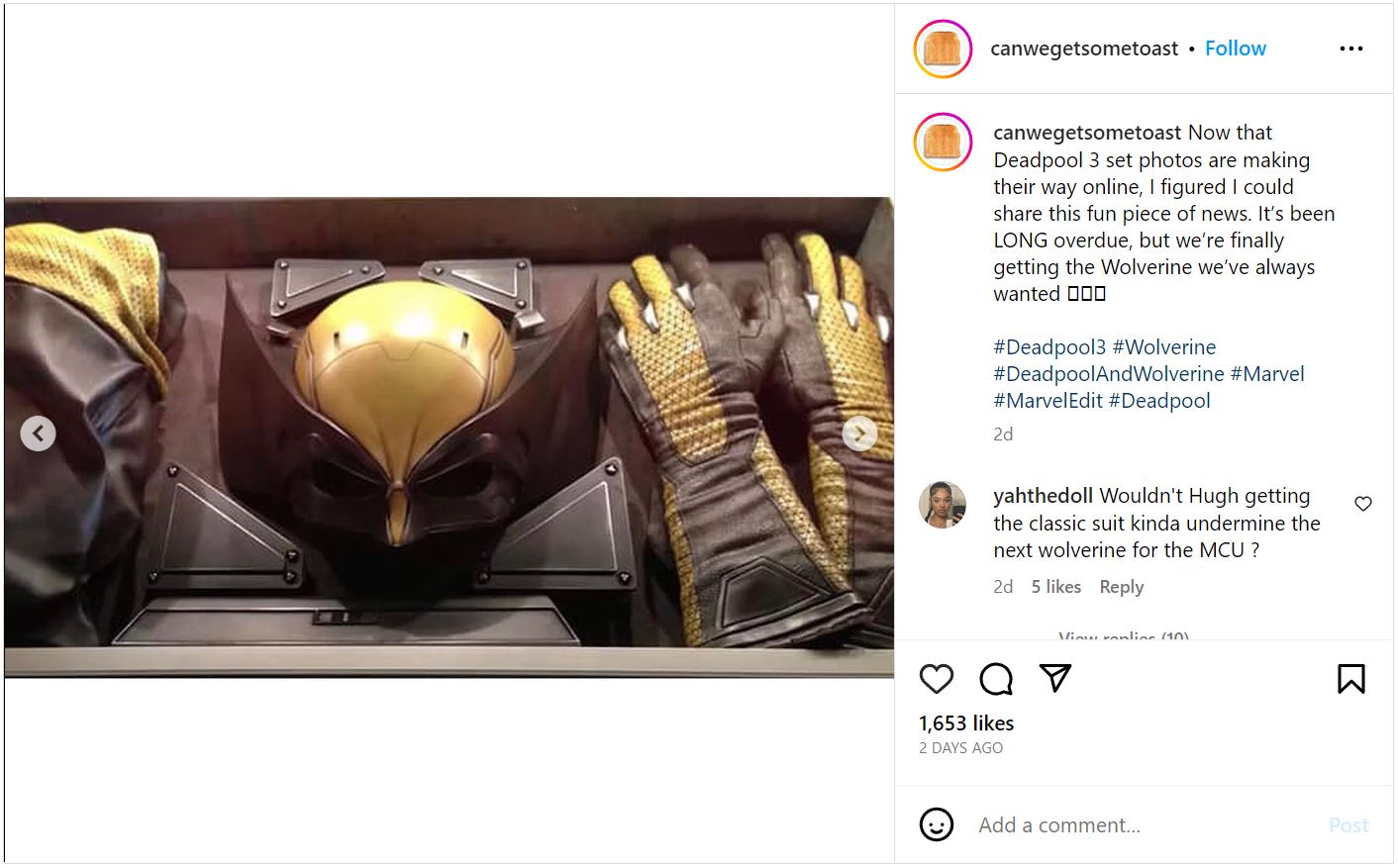The image size is (1398, 868).
Task: Go to the previous photo with left arrow
Action: click(39, 434)
